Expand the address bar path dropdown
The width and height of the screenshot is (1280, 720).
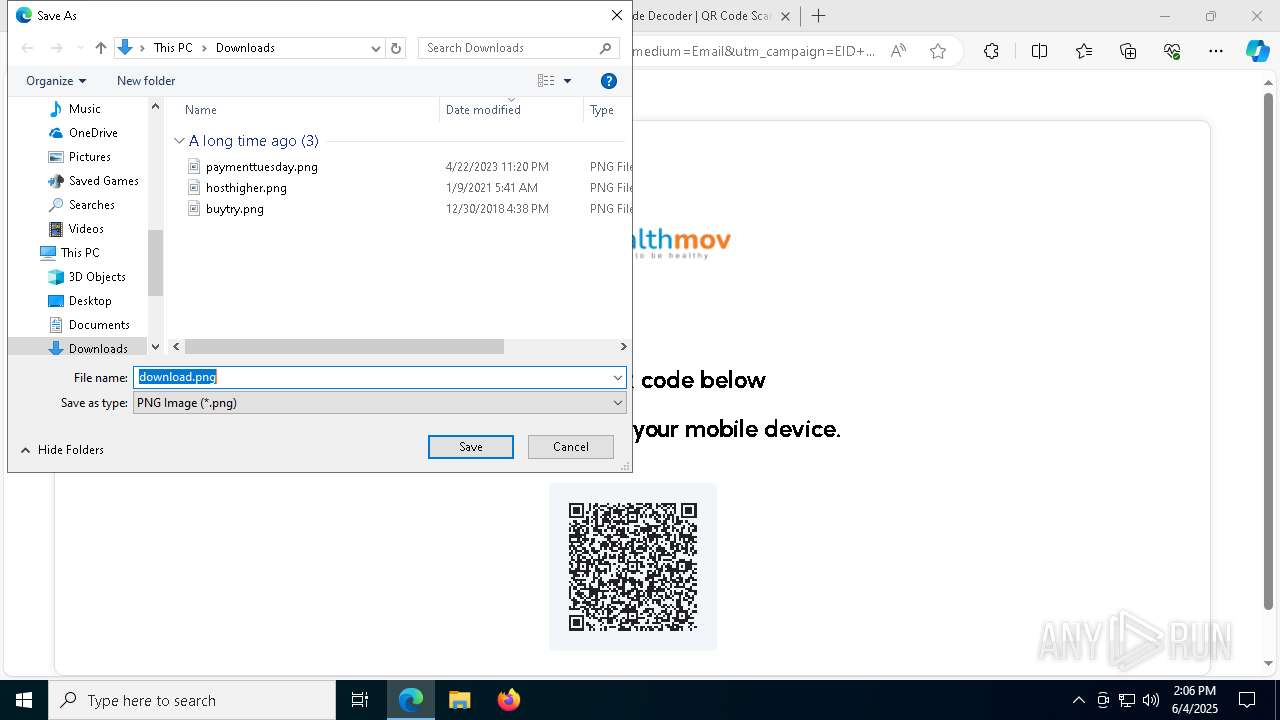tap(376, 48)
